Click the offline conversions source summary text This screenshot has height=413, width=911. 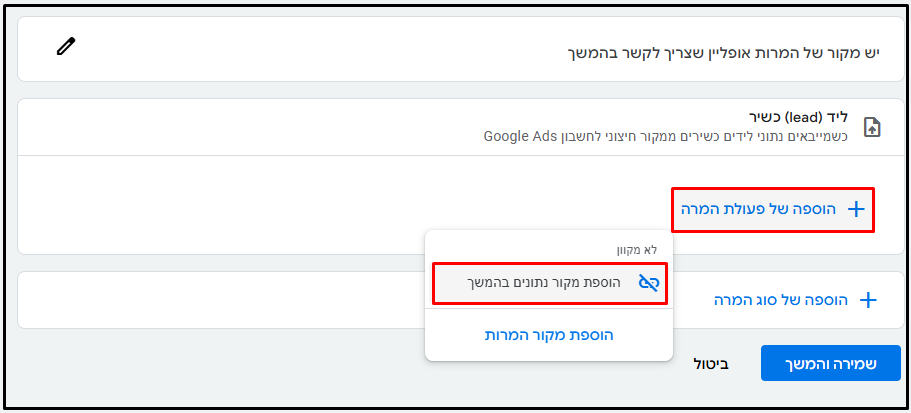pyautogui.click(x=723, y=53)
